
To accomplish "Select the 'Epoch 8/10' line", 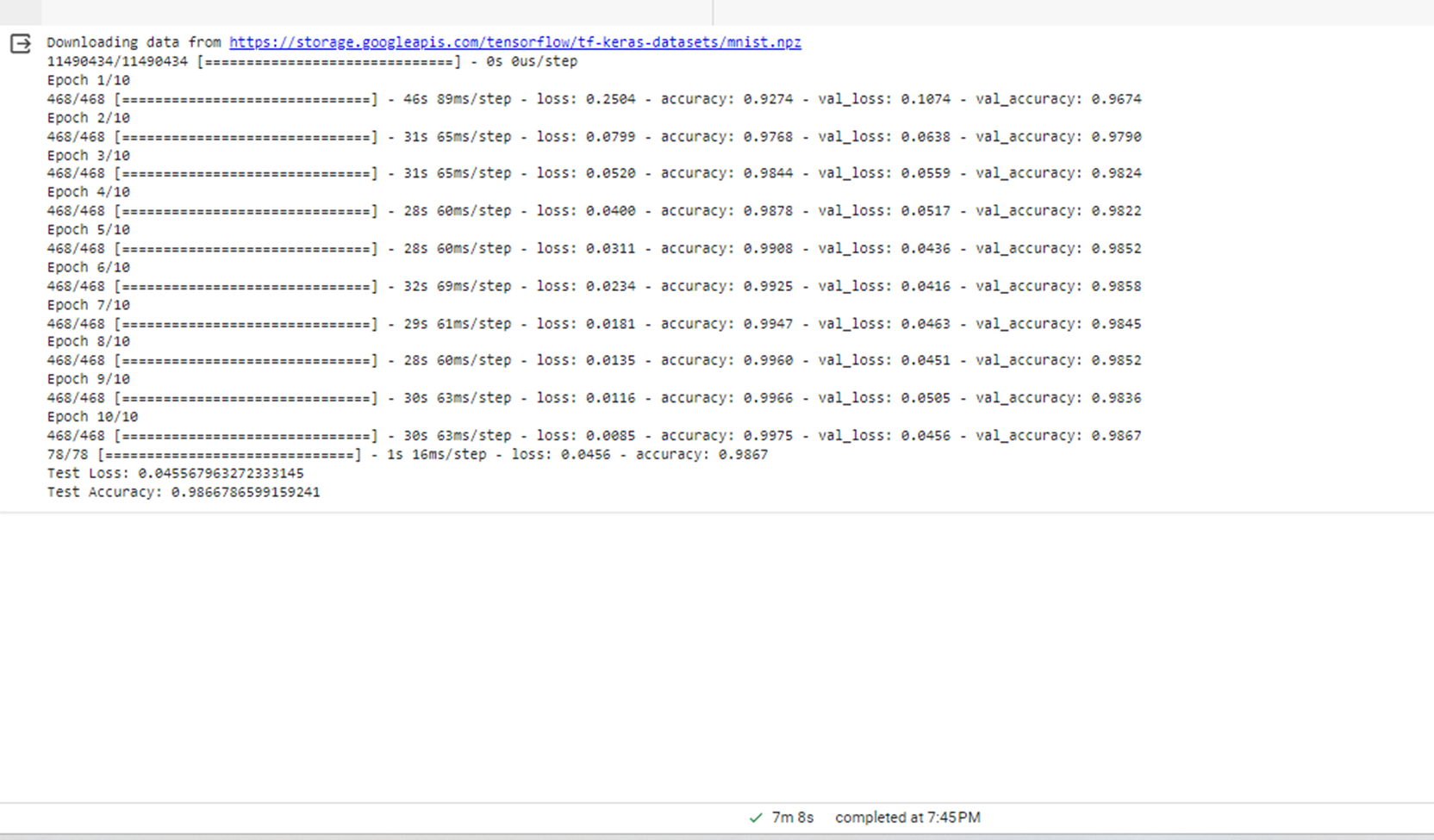I will pyautogui.click(x=89, y=342).
